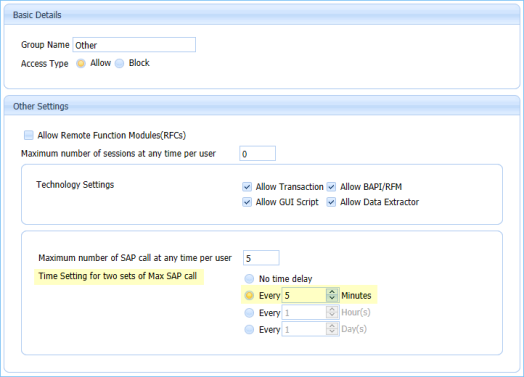524x377 pixels.
Task: Select the Every Minutes radio option
Action: [249, 295]
